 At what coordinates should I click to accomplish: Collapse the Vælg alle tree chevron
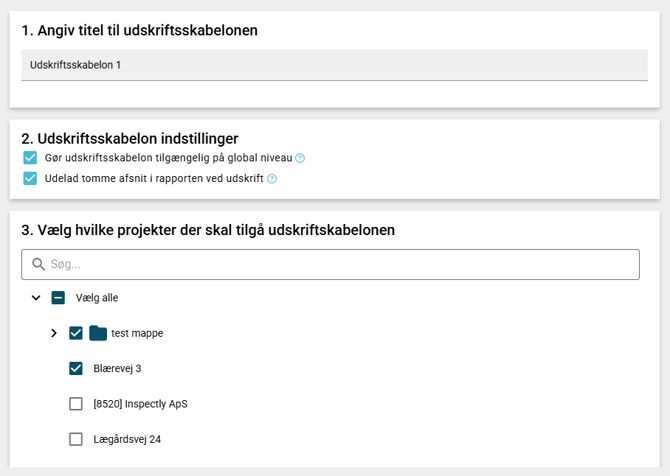click(36, 298)
